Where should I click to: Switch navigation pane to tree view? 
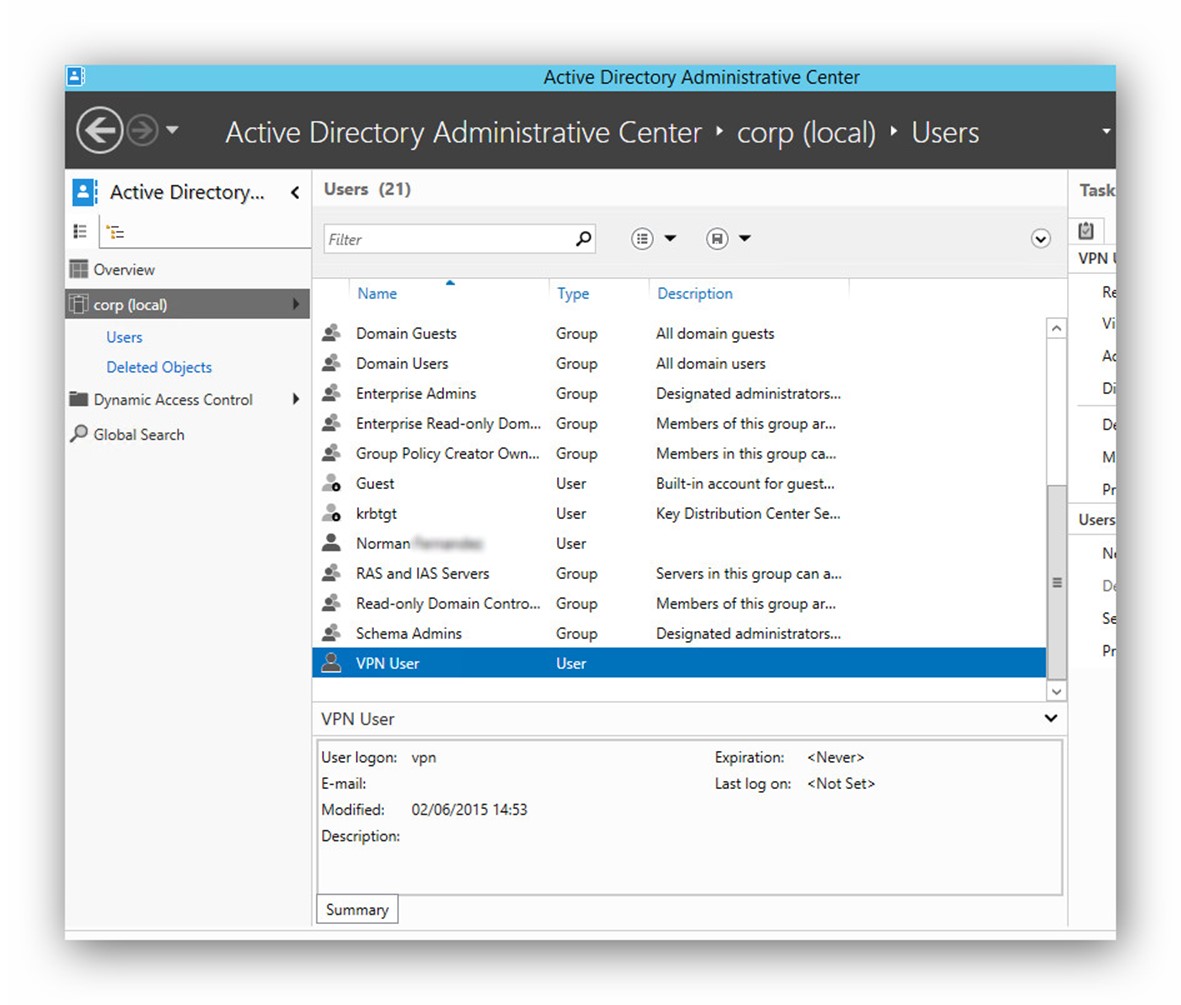pos(115,232)
